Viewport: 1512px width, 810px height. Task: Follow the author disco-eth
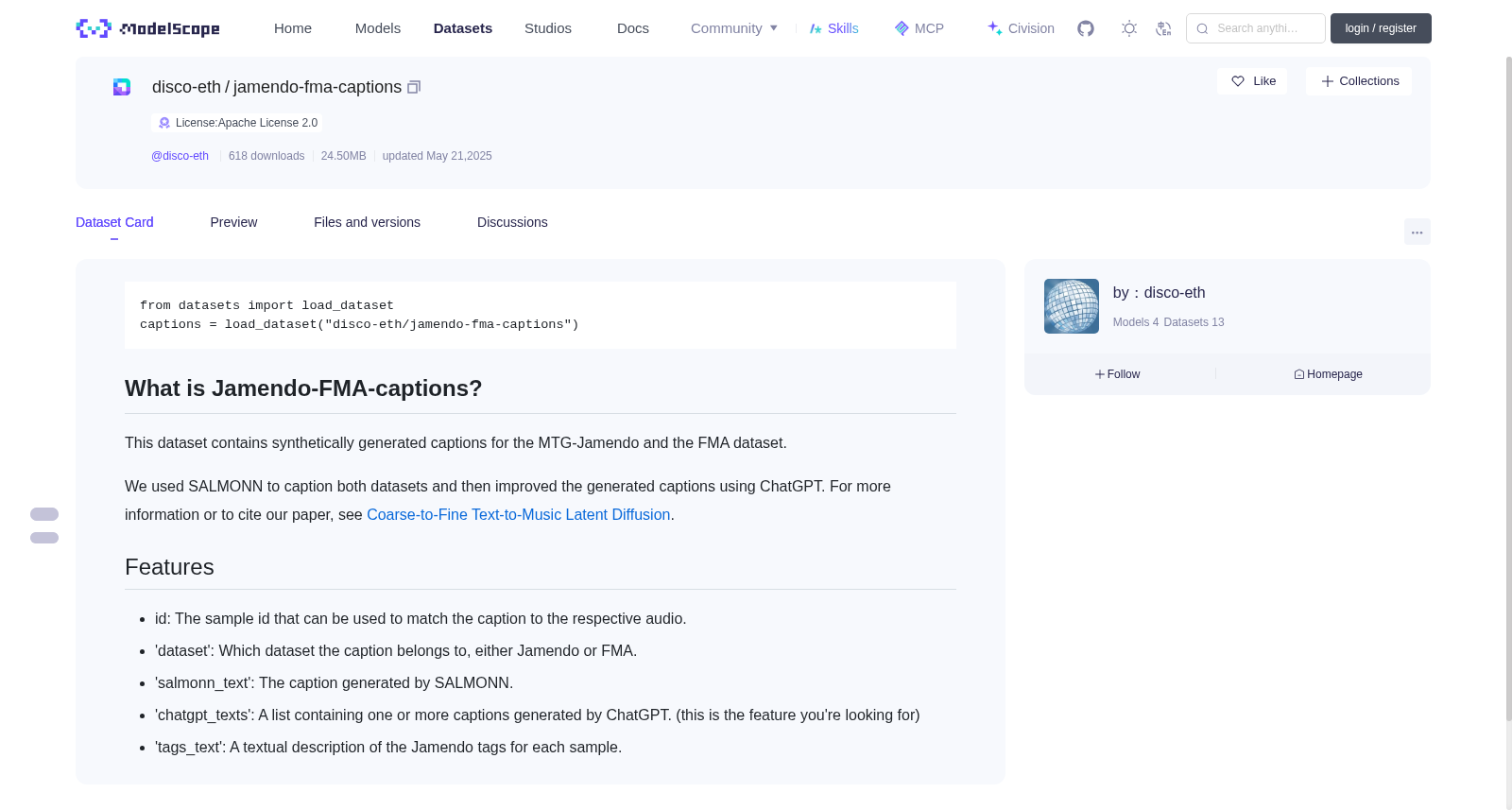click(x=1118, y=374)
